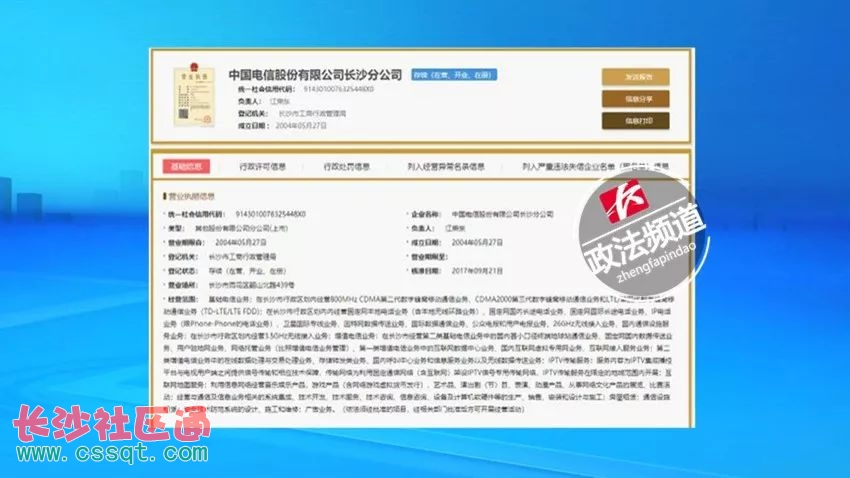Screen dimensions: 850x478
Task: Click the 营业执照信息 section heading
Action: click(x=191, y=196)
